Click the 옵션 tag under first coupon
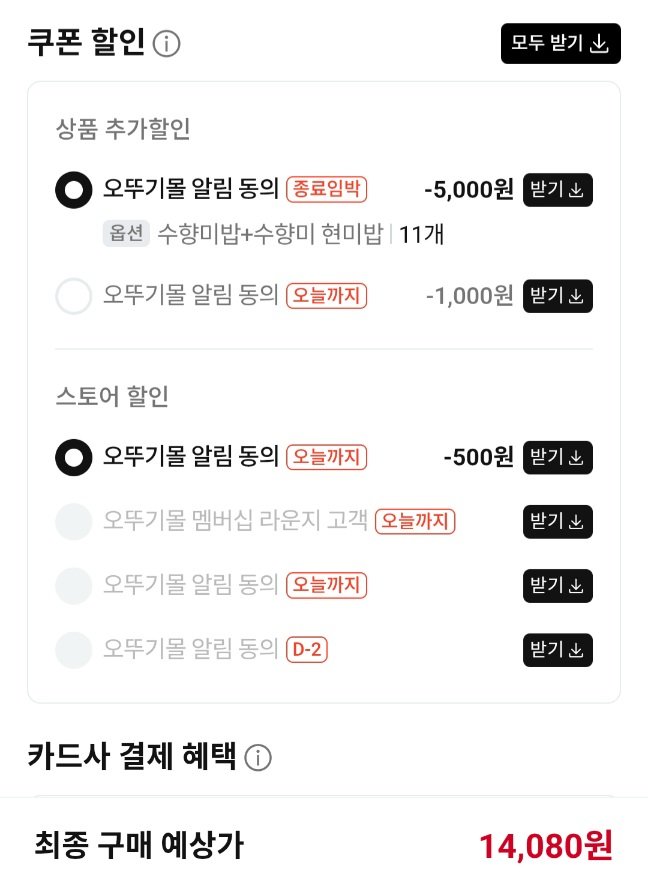Screen dimensions: 648x883 pos(126,235)
